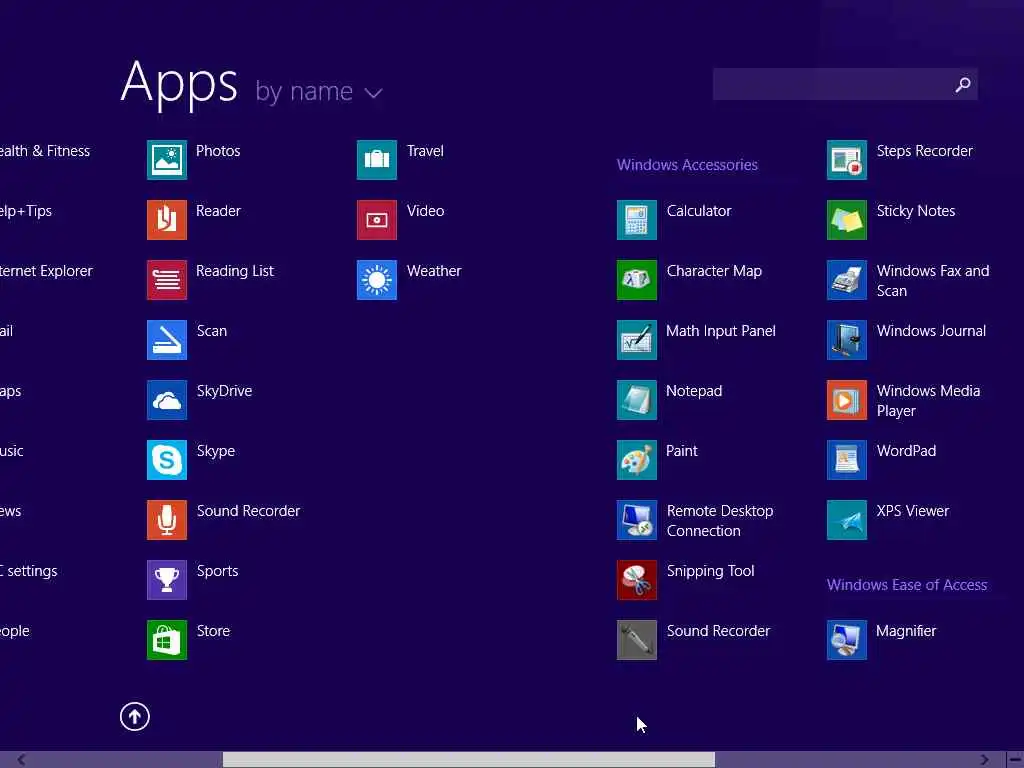Image resolution: width=1024 pixels, height=768 pixels.
Task: Click the 'PC settings' text entry
Action: pyautogui.click(x=28, y=571)
